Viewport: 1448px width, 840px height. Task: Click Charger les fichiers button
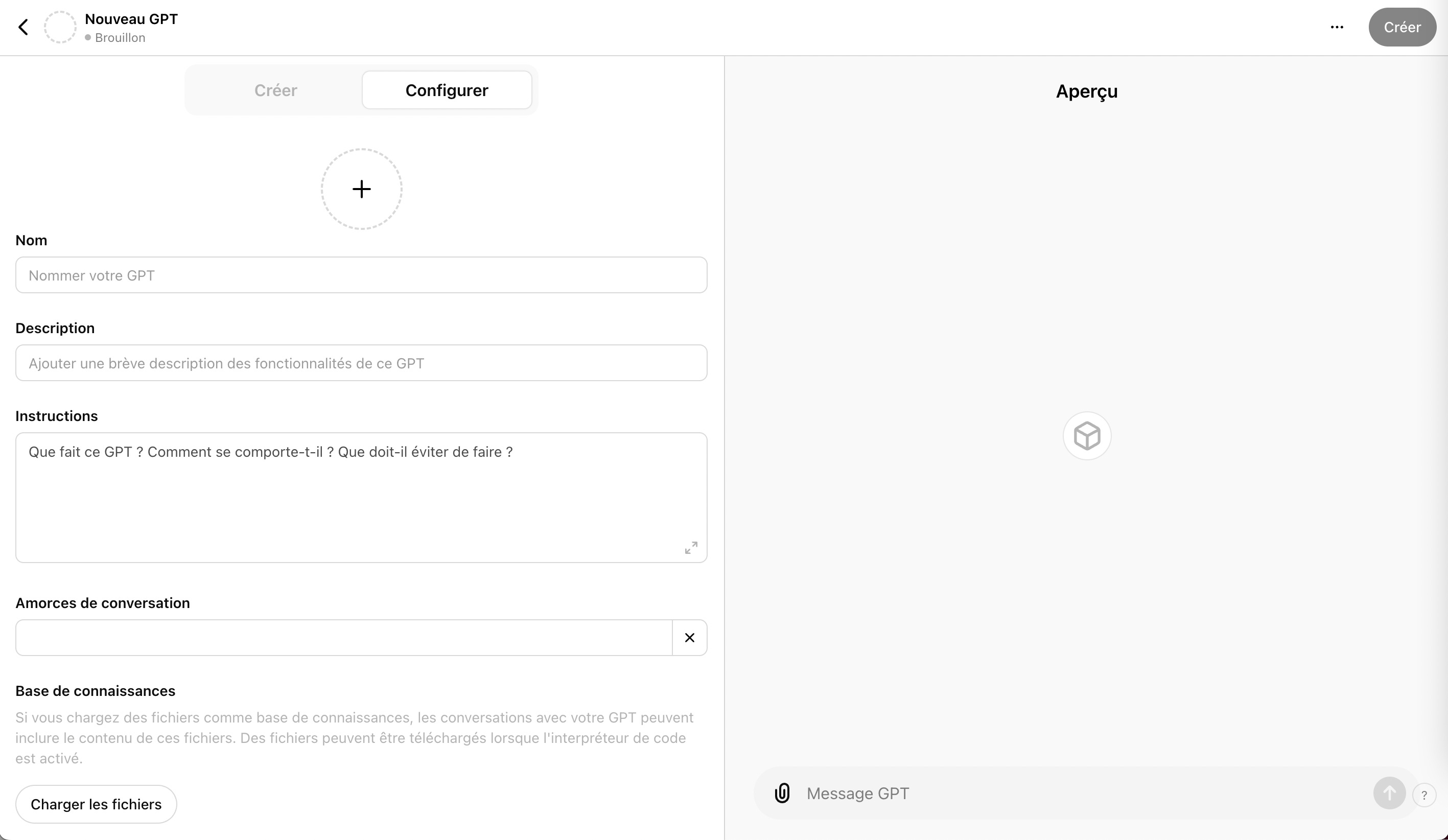[96, 804]
